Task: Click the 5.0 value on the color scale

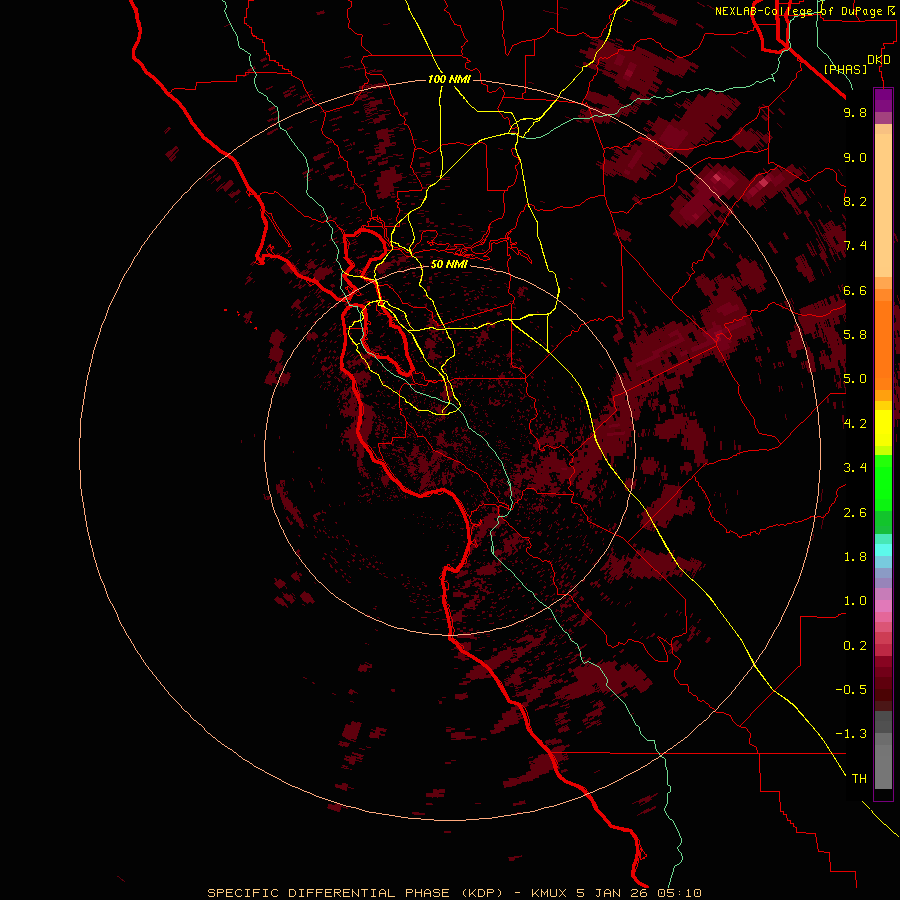Action: coord(855,379)
